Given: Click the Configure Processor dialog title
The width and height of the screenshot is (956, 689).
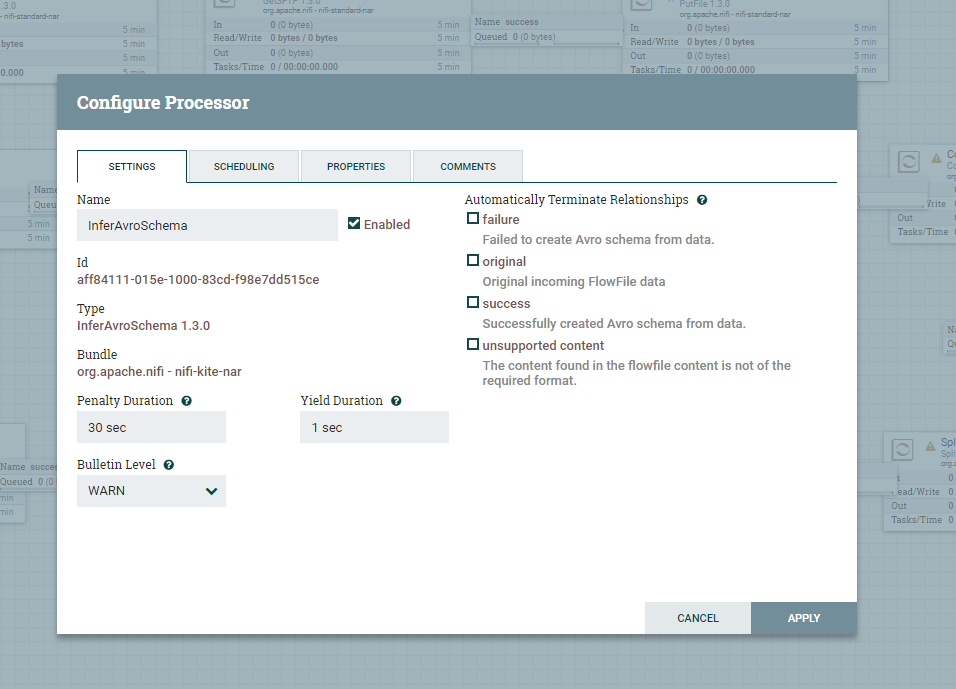Looking at the screenshot, I should click(163, 102).
